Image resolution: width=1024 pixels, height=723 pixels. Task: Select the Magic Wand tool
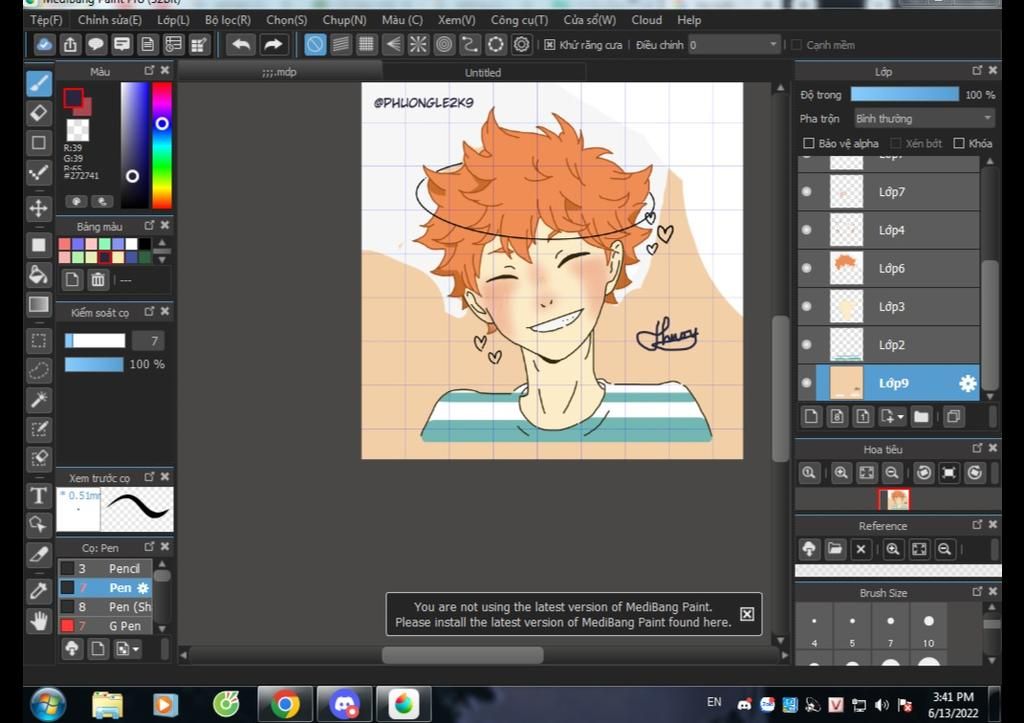tap(39, 400)
